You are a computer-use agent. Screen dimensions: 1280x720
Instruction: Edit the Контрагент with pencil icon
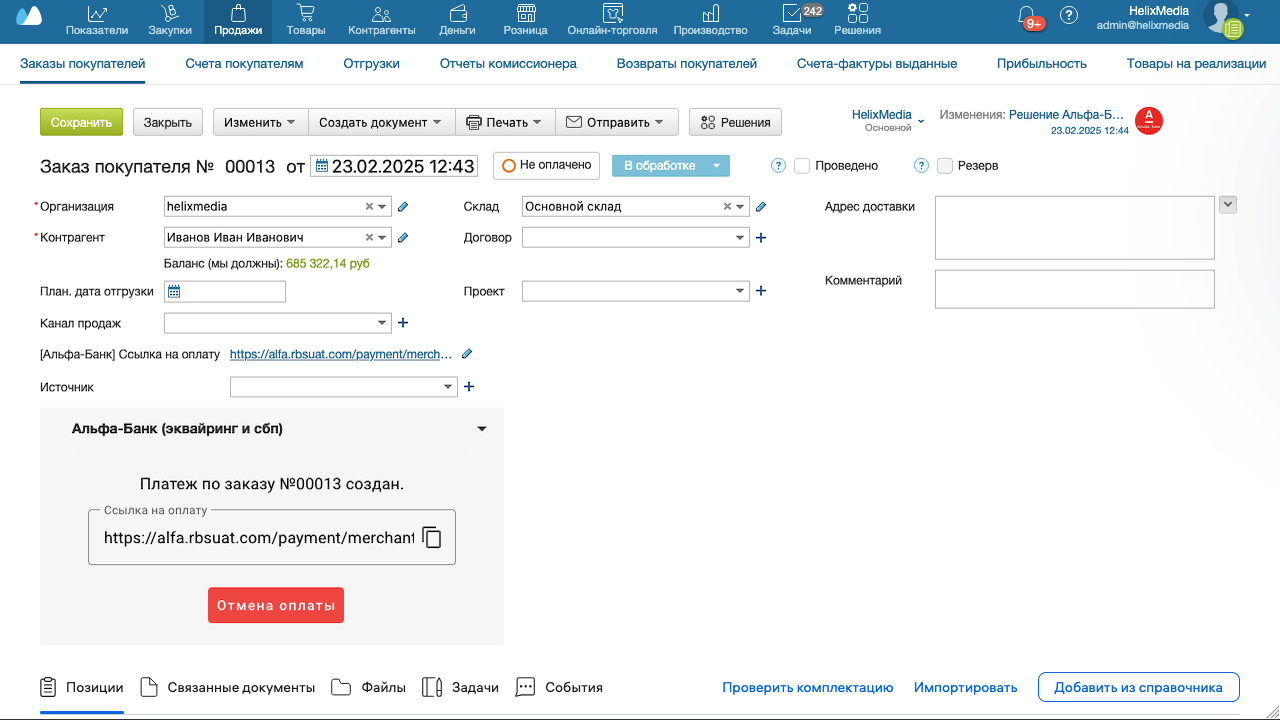[403, 238]
